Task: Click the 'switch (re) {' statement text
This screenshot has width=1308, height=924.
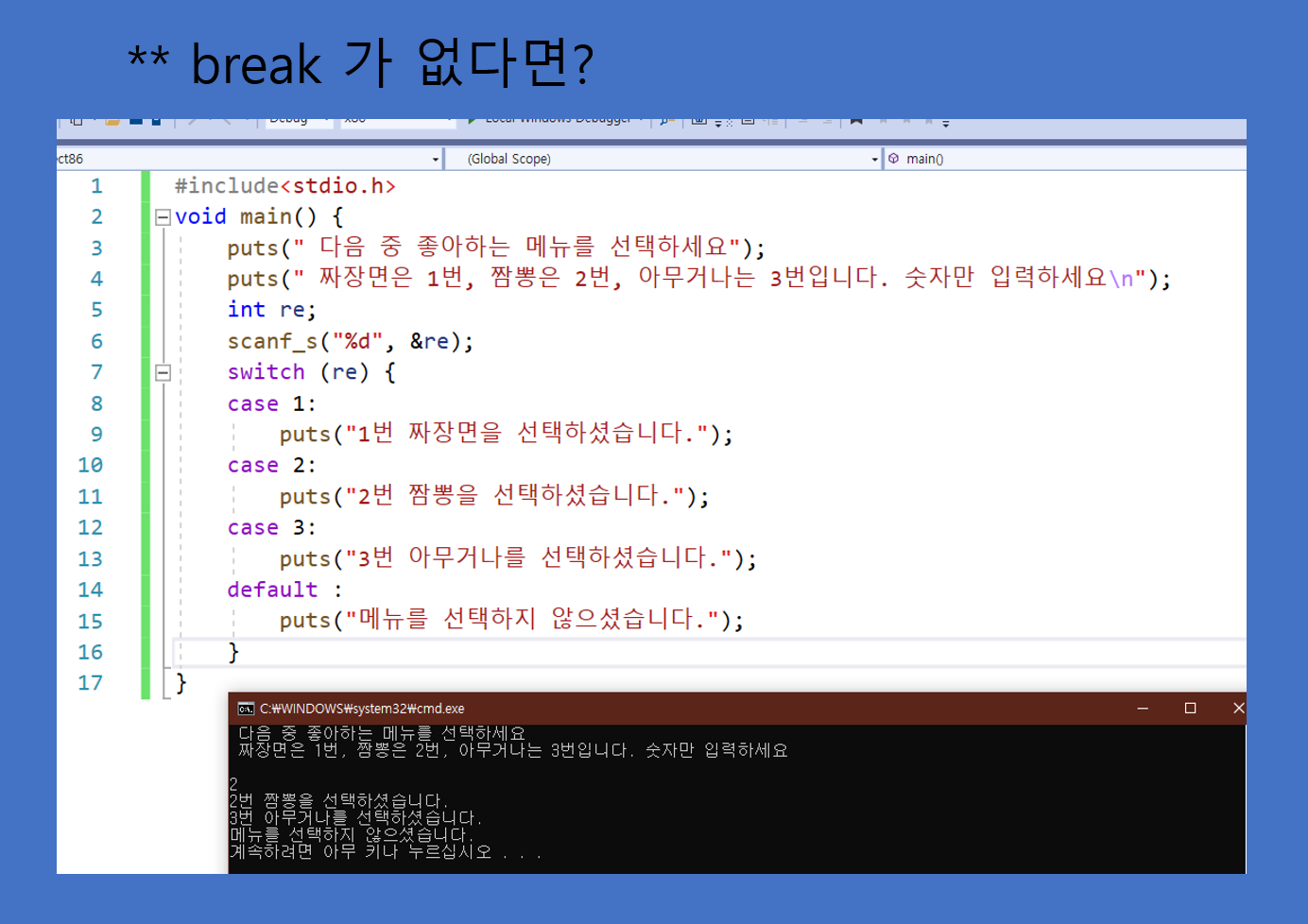Action: (311, 372)
